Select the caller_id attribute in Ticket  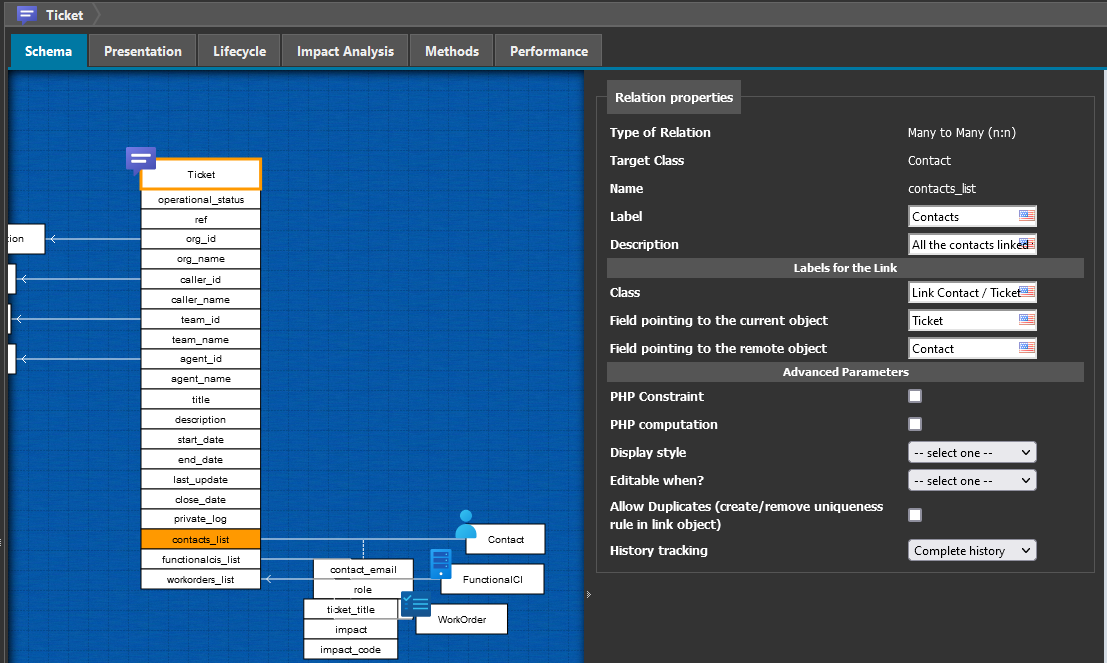point(200,280)
